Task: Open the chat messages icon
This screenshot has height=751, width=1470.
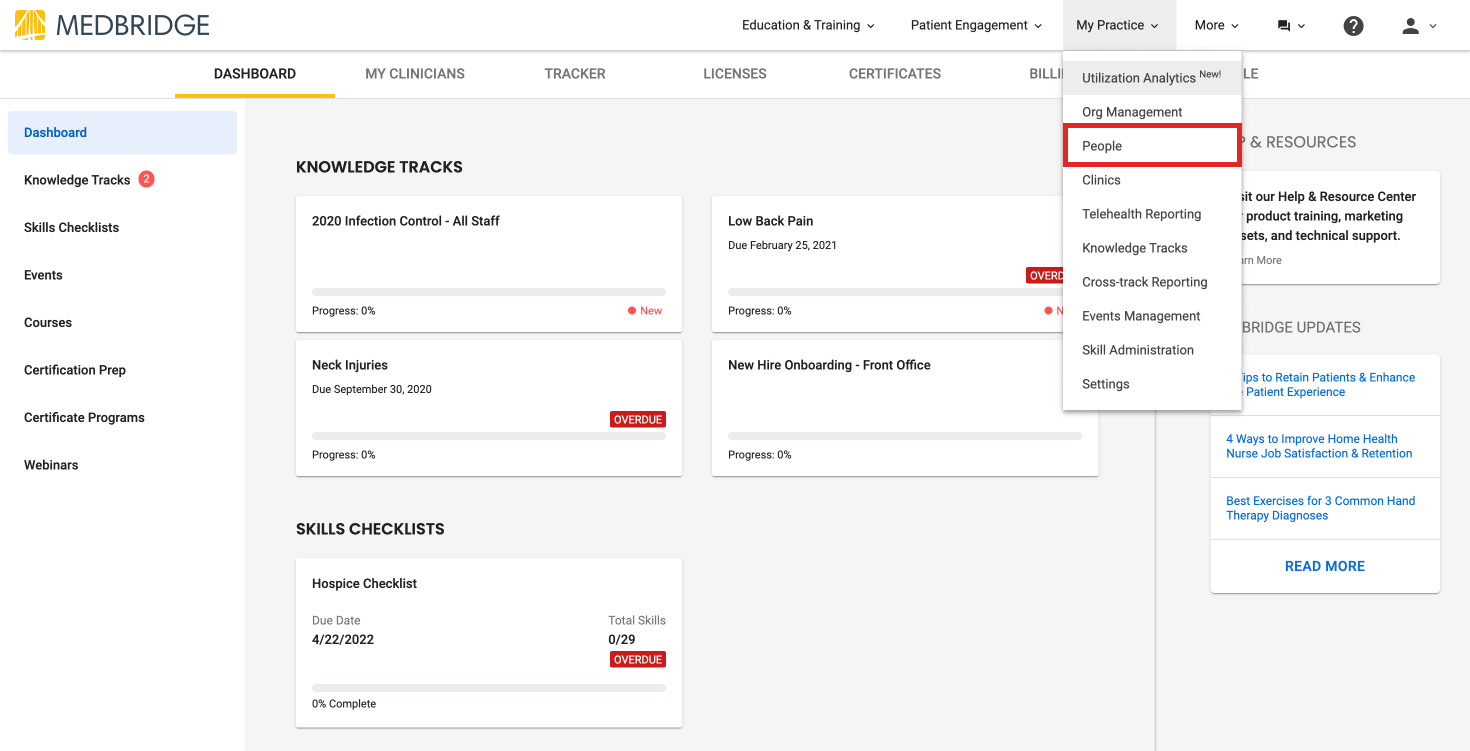Action: (1284, 26)
